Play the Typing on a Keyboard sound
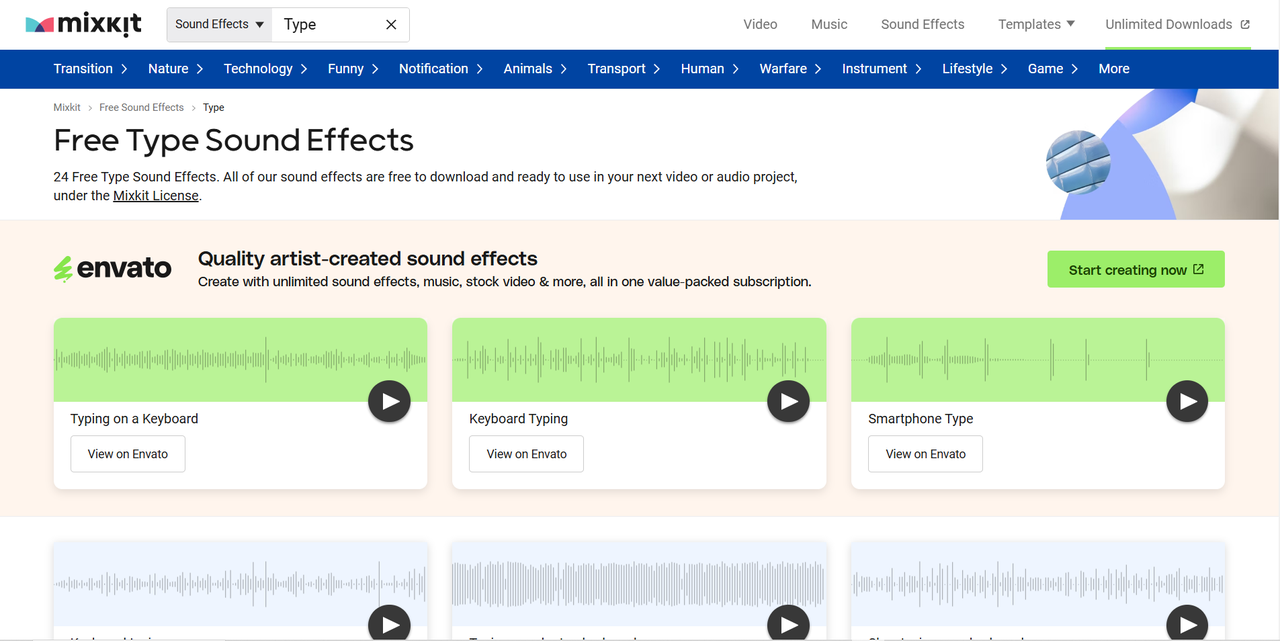The width and height of the screenshot is (1280, 641). [x=389, y=402]
